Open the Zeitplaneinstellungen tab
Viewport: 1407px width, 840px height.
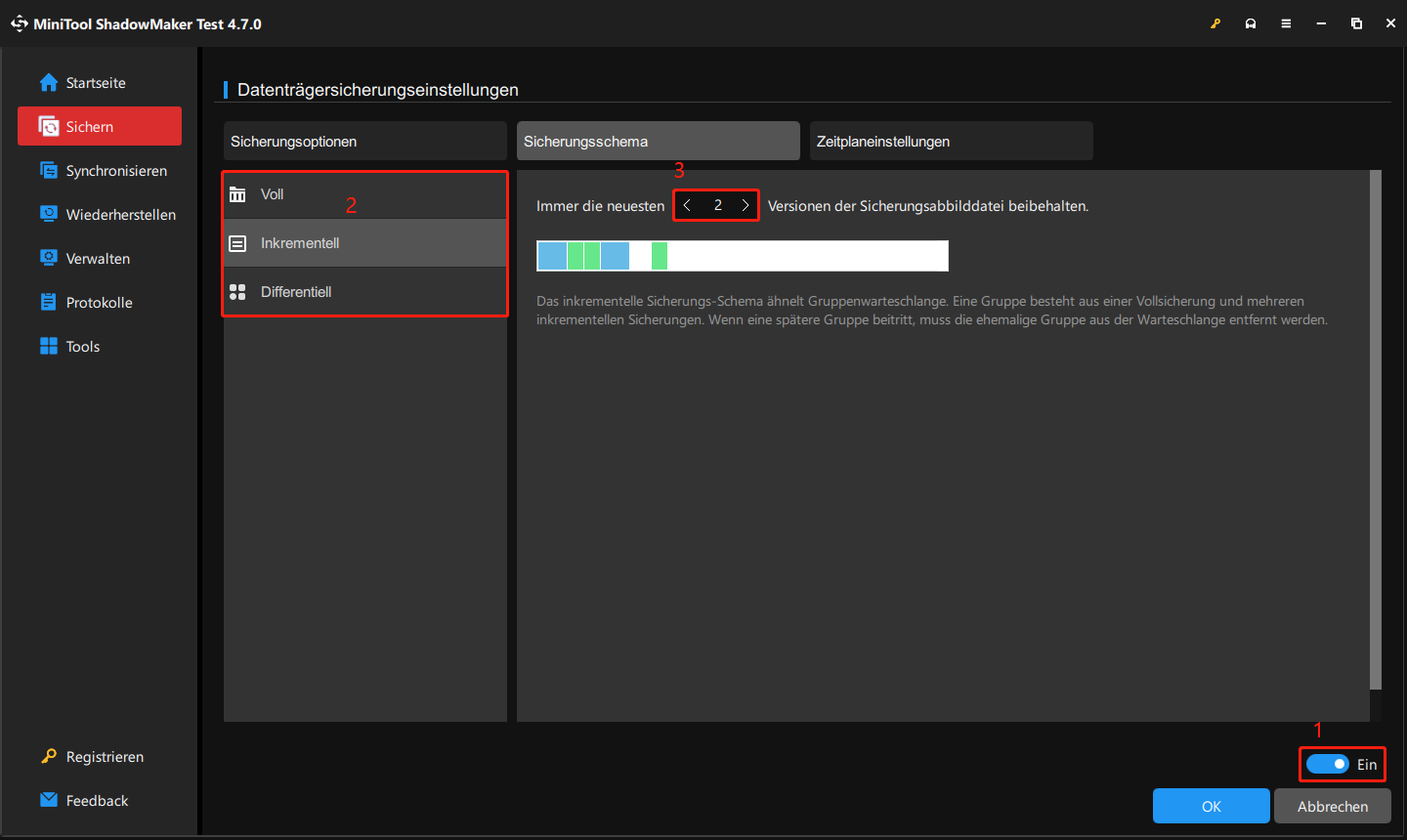click(952, 141)
